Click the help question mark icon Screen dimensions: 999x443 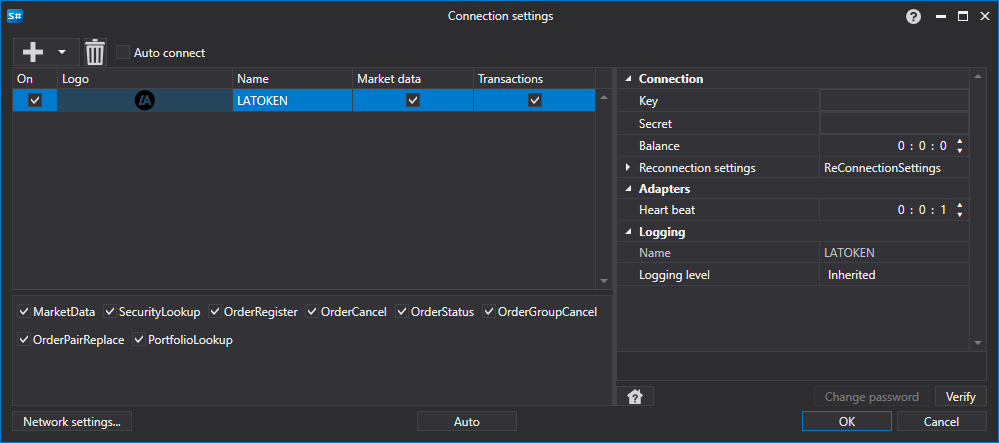coord(914,17)
